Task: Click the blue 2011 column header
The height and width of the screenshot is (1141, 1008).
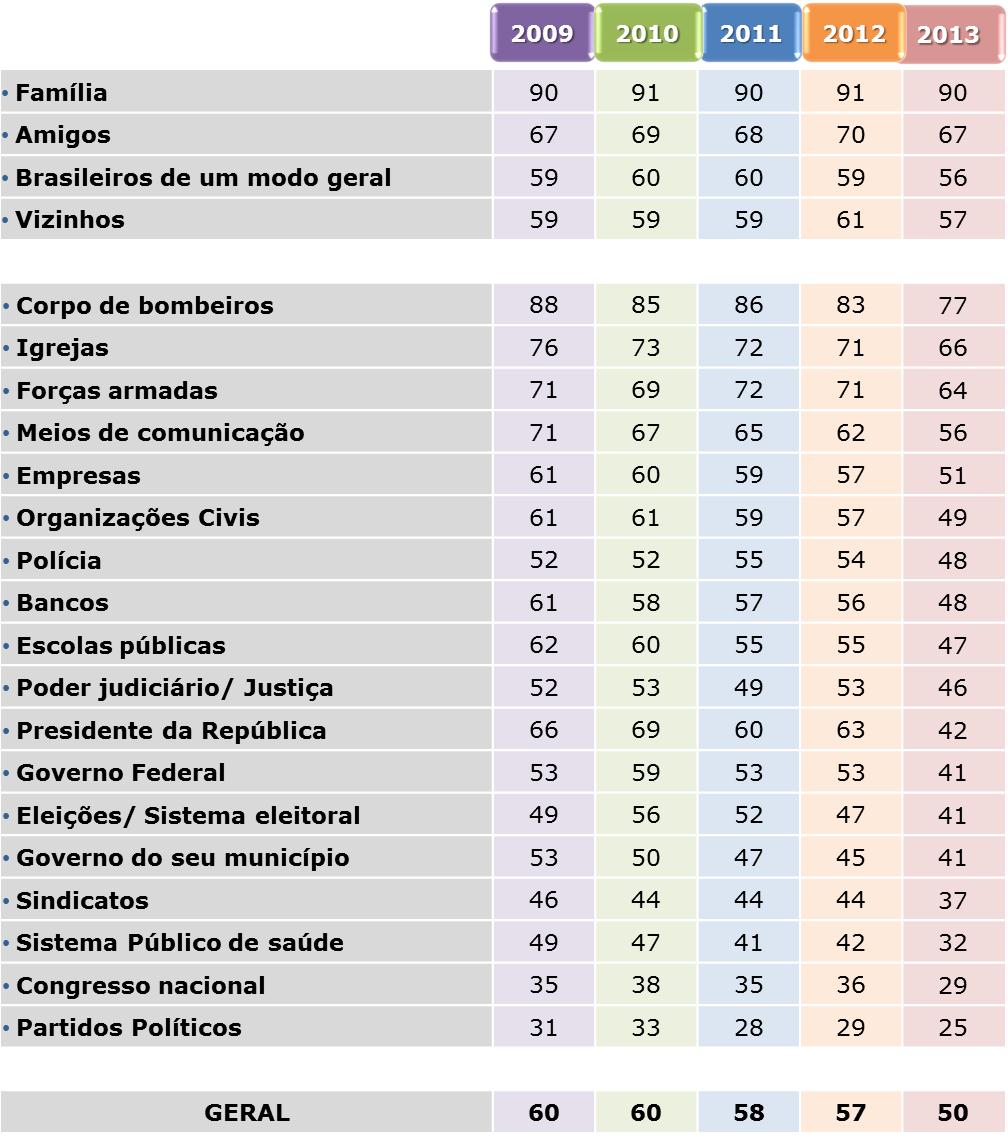Action: click(x=750, y=34)
